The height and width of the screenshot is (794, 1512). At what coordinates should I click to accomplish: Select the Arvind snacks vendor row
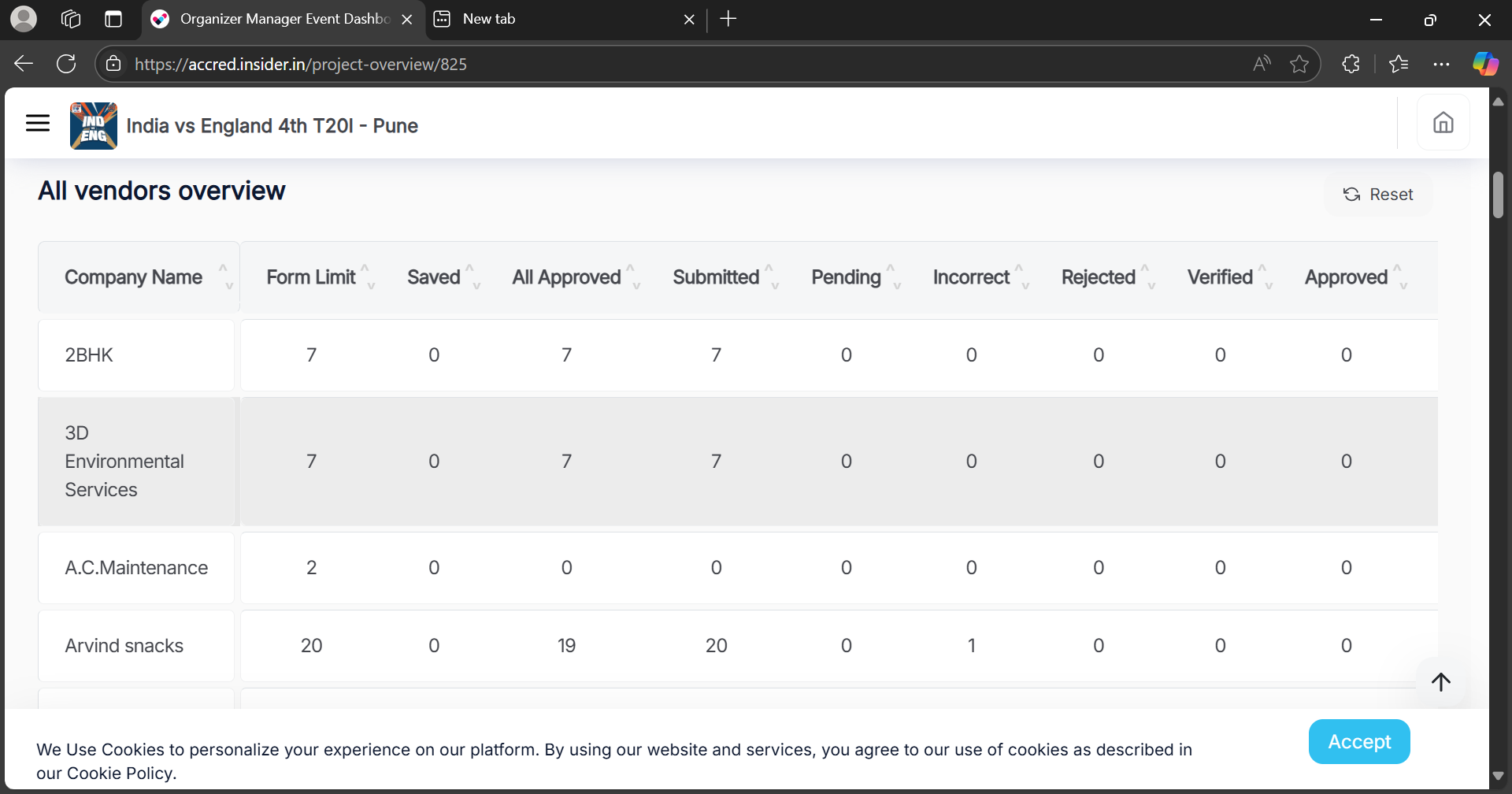point(124,646)
